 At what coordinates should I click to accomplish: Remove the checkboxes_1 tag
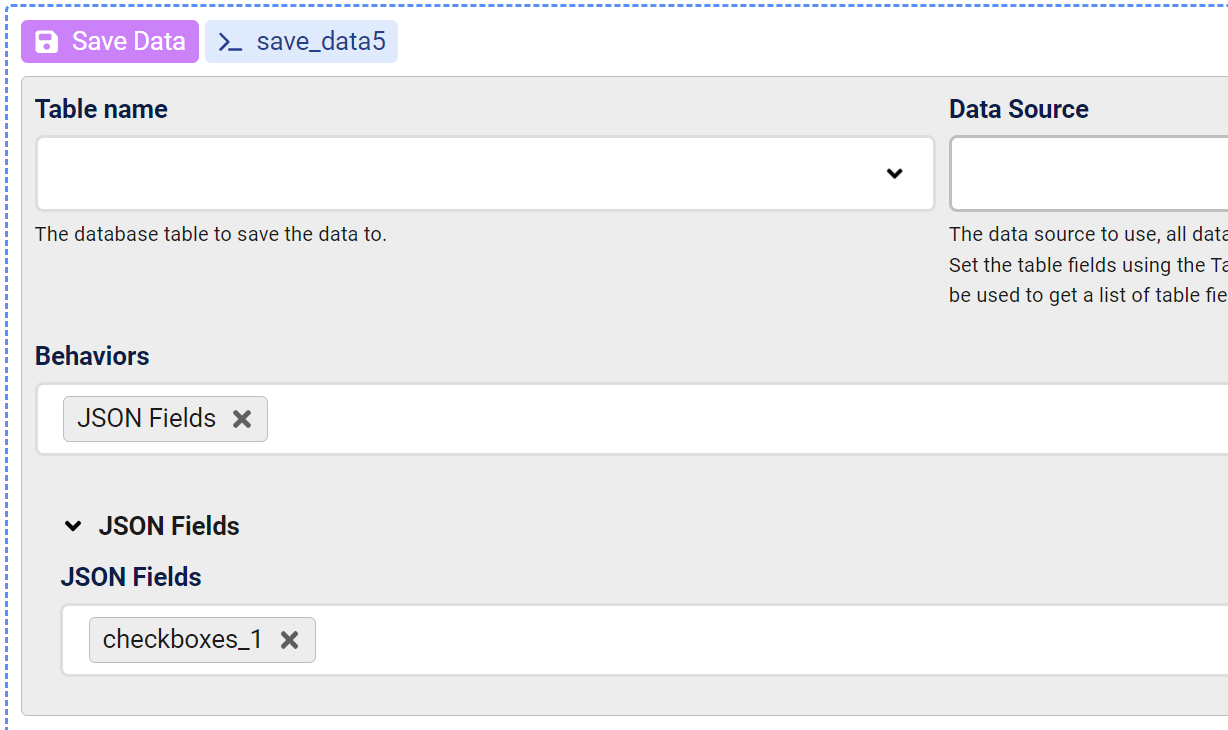click(x=289, y=640)
